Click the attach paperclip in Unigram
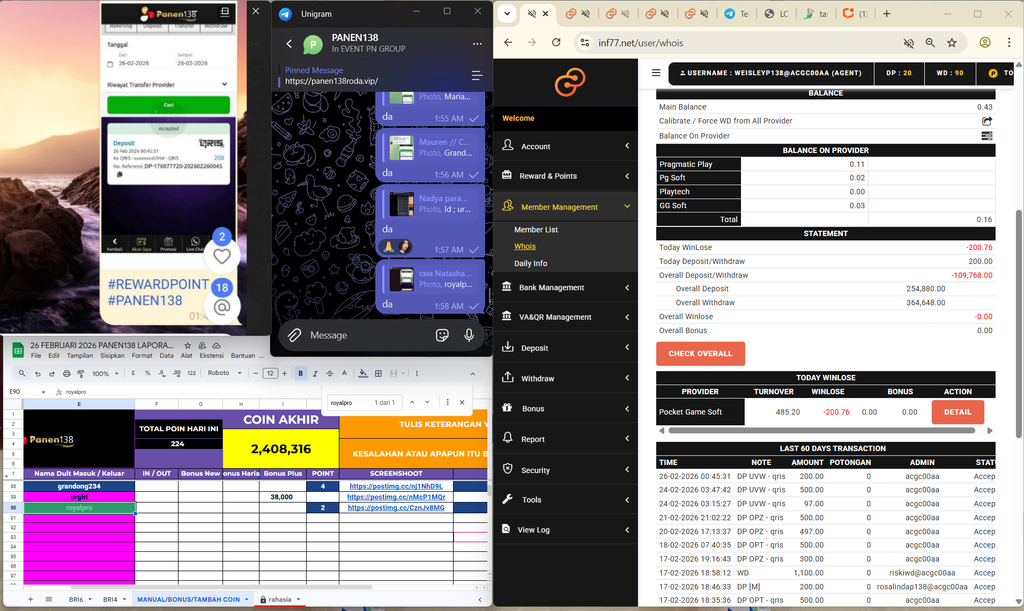This screenshot has width=1024, height=611. tap(295, 335)
